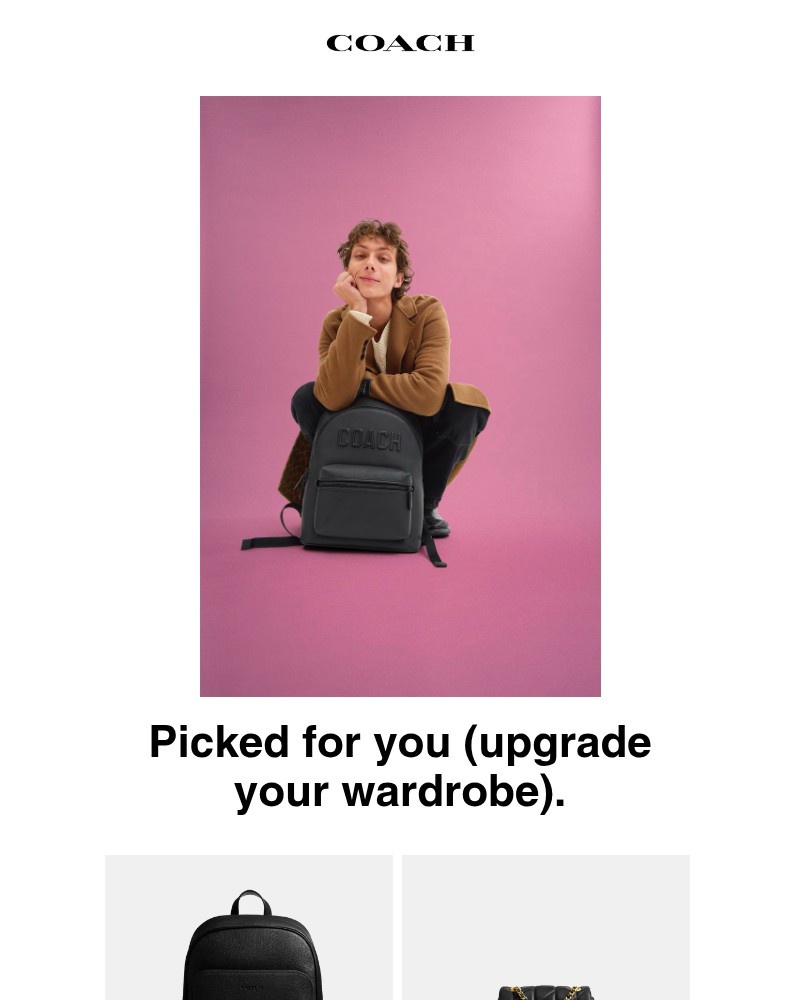Click the model's black boot
Image resolution: width=800 pixels, height=1000 pixels.
pyautogui.click(x=436, y=522)
